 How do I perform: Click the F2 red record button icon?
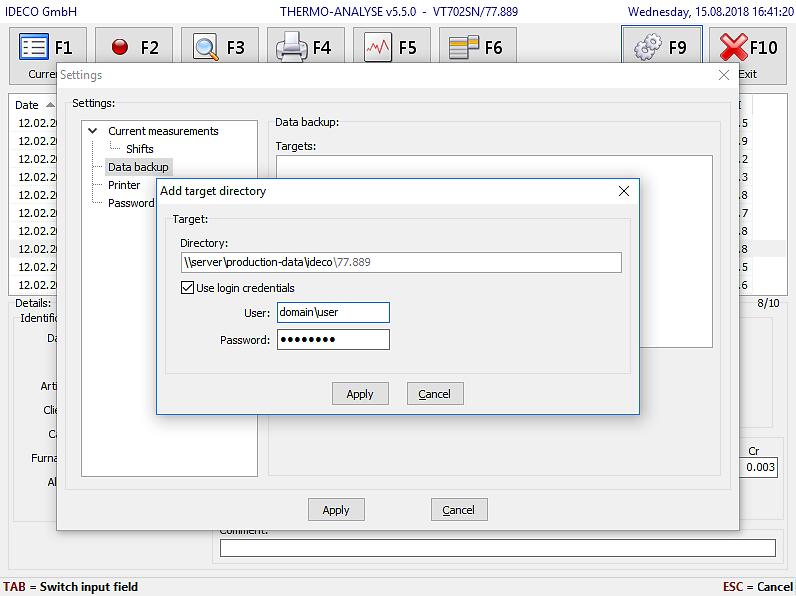coord(121,47)
